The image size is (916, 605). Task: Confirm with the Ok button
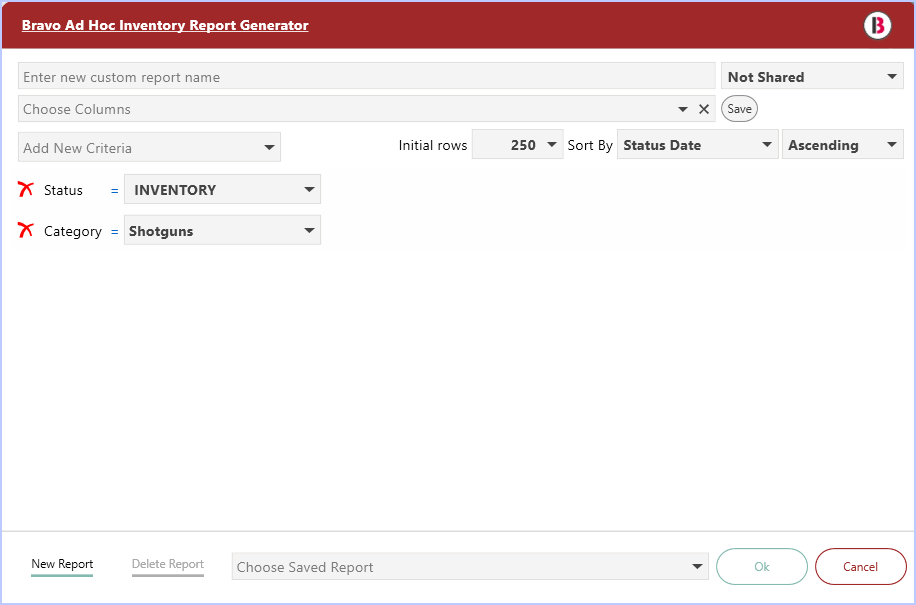(762, 566)
